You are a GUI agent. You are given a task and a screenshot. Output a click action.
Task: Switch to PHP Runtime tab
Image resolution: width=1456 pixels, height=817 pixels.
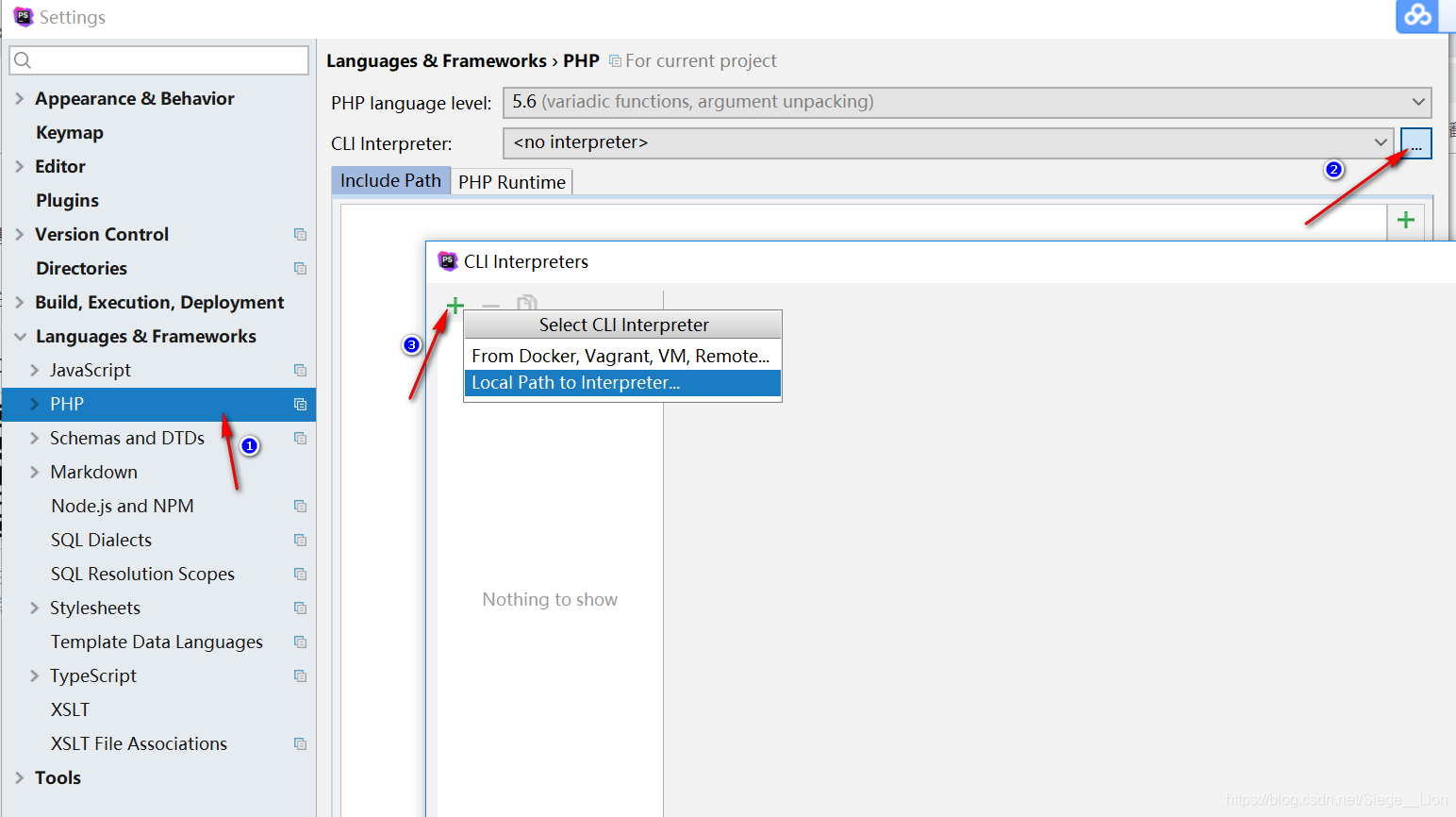click(x=512, y=182)
